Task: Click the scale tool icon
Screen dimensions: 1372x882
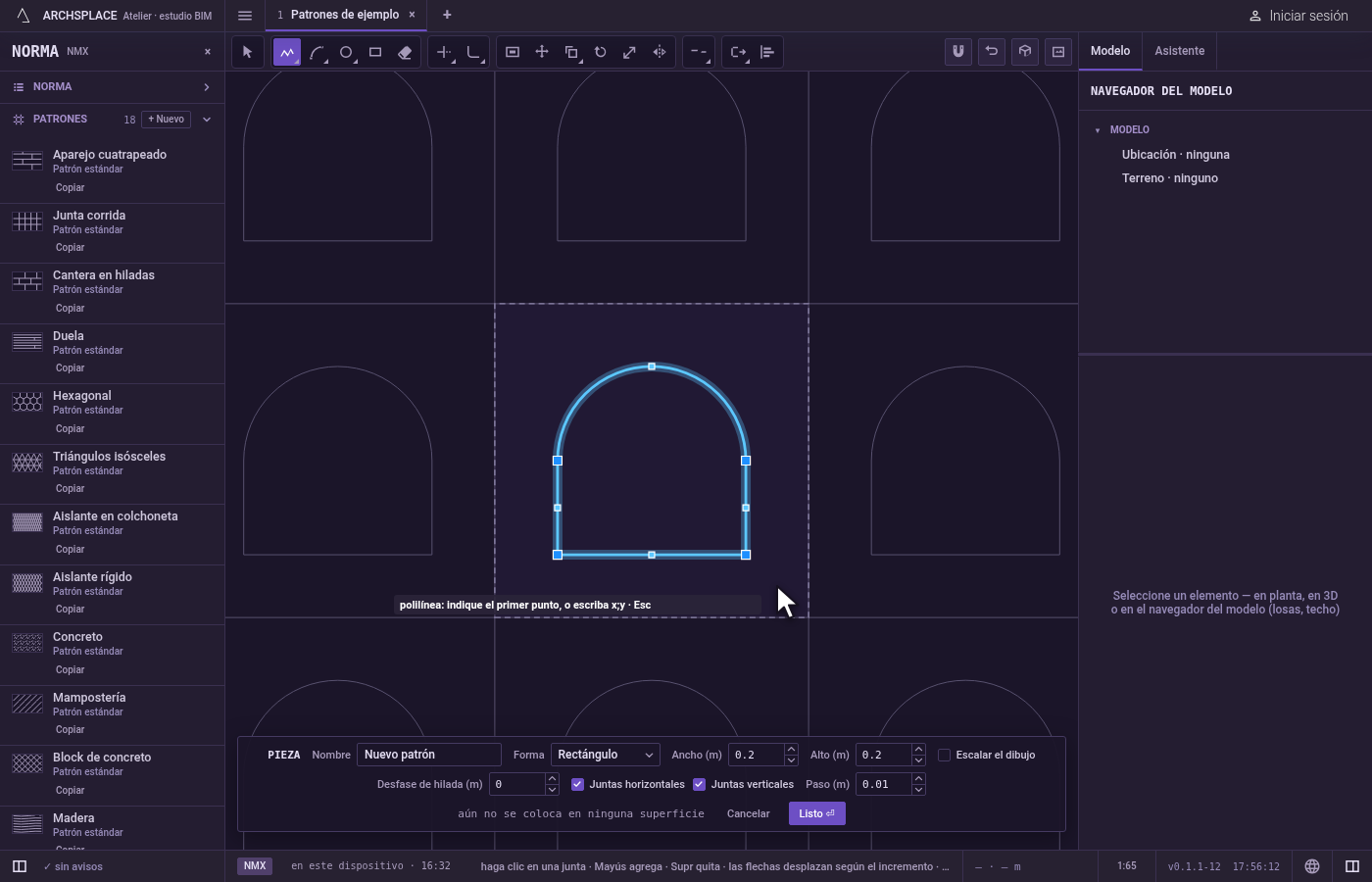Action: [630, 52]
